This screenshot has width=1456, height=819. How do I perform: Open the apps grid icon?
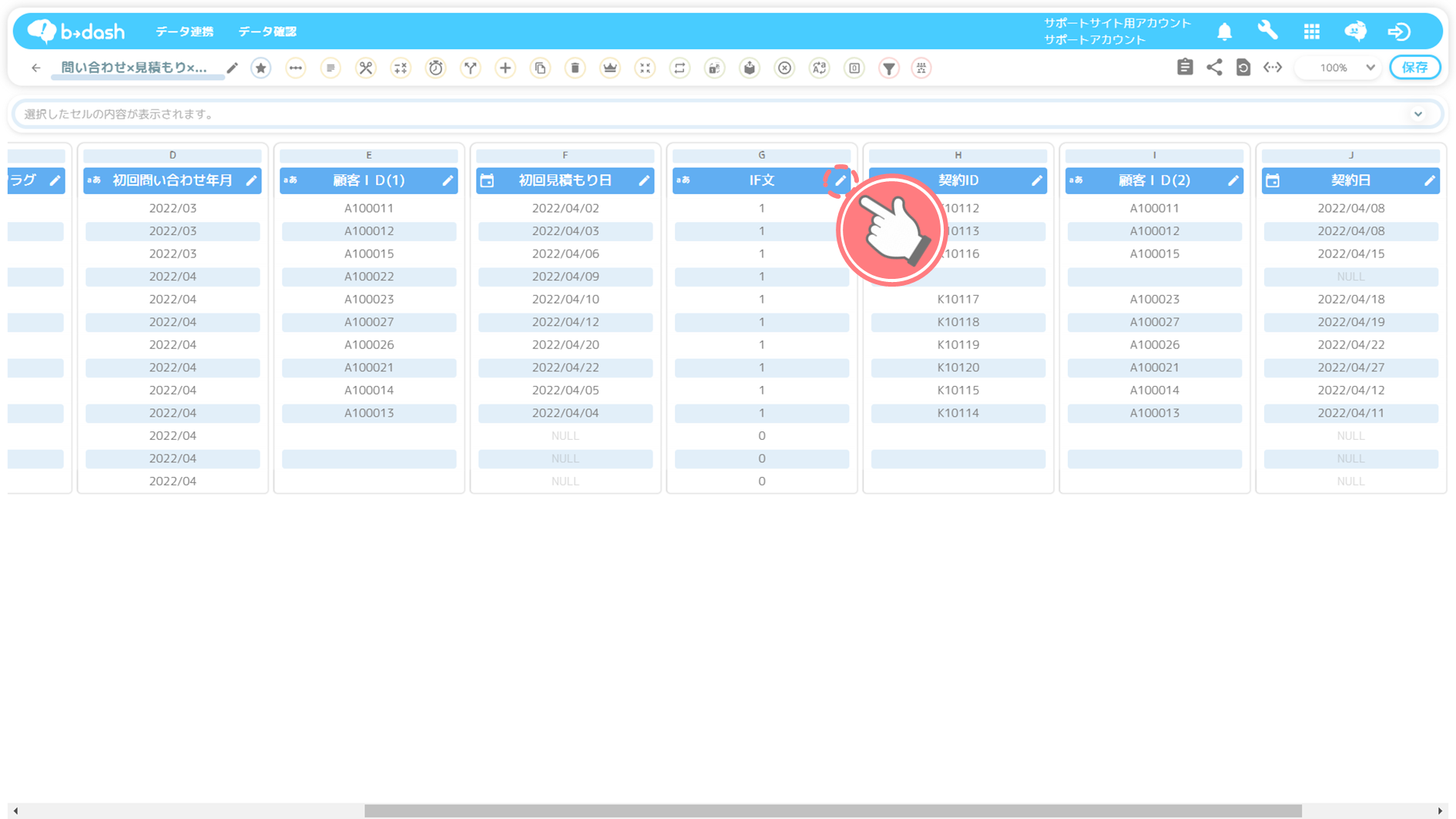tap(1312, 32)
